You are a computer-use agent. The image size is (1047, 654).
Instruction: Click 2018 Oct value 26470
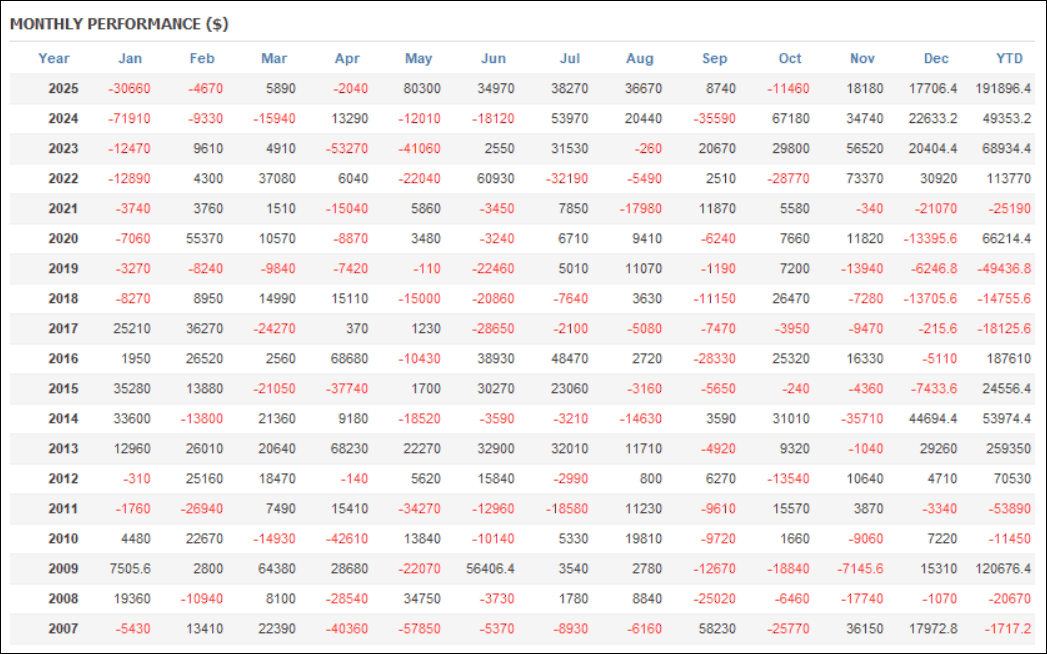tap(791, 299)
